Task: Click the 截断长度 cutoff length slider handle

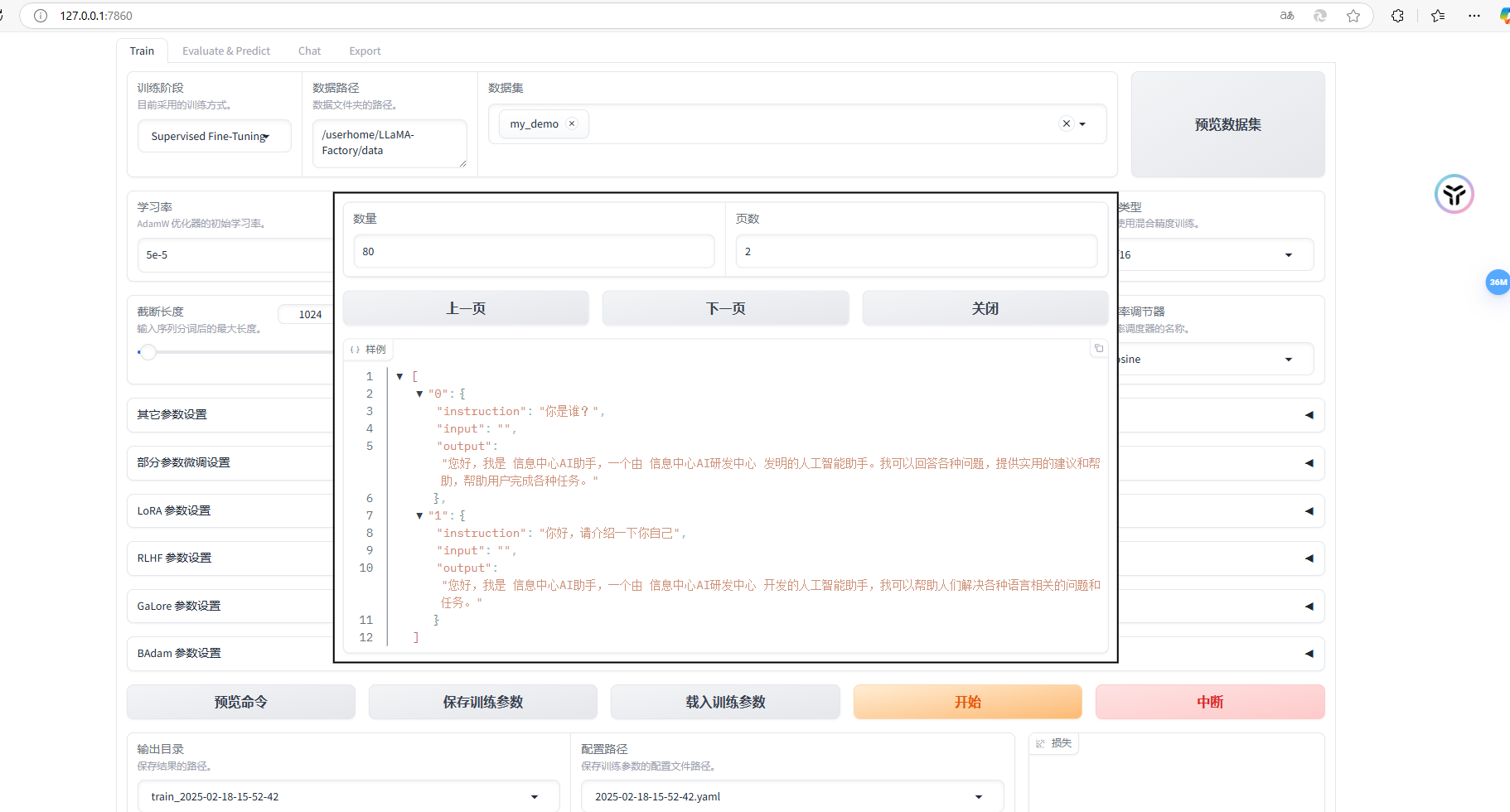Action: tap(148, 352)
